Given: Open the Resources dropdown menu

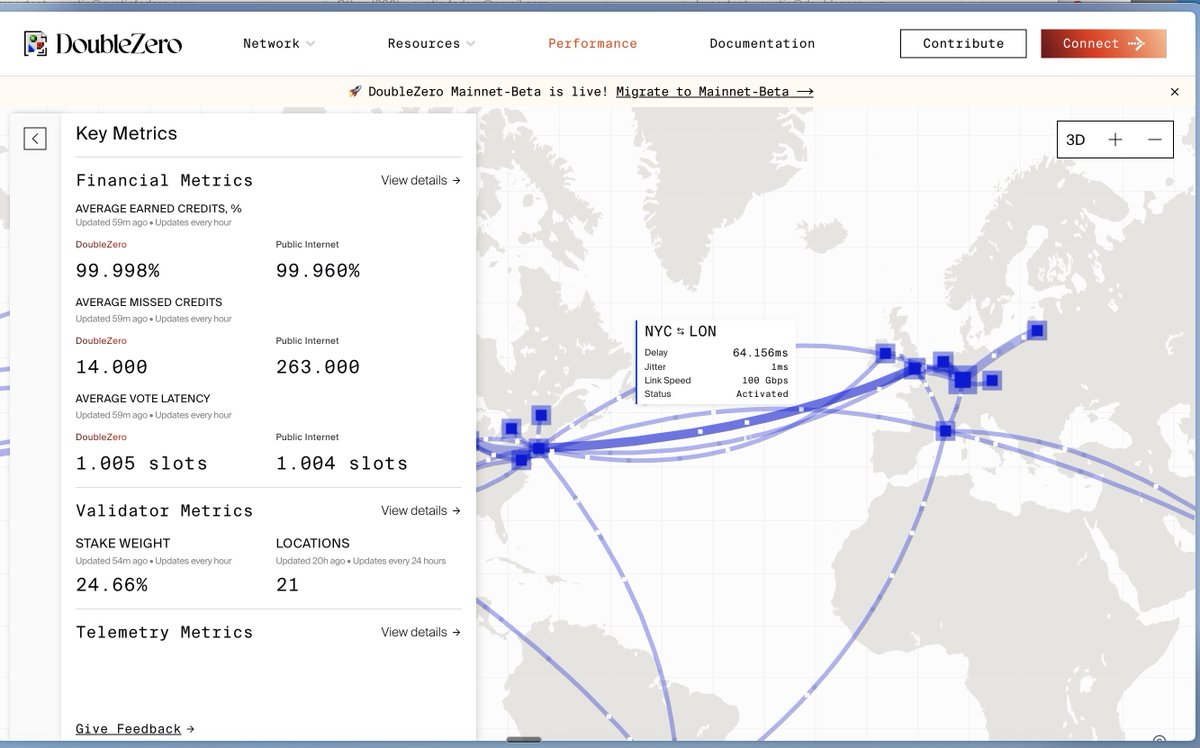Looking at the screenshot, I should coord(432,44).
